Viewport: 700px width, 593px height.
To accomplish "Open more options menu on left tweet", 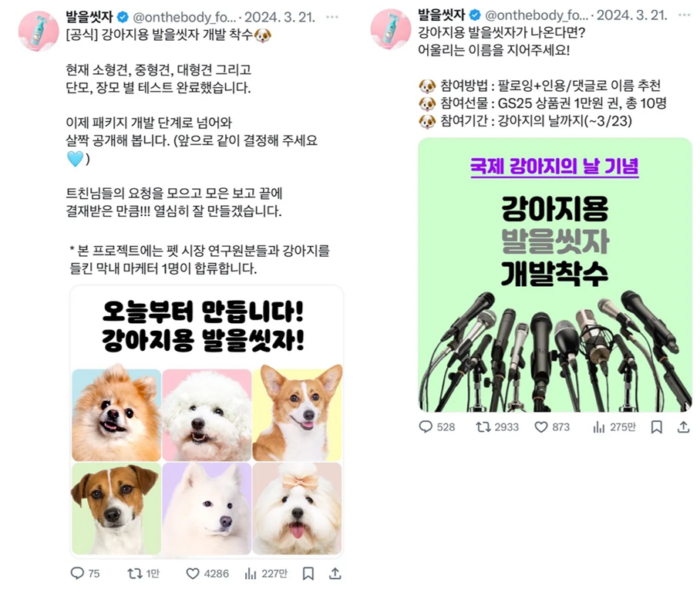I will tap(332, 17).
